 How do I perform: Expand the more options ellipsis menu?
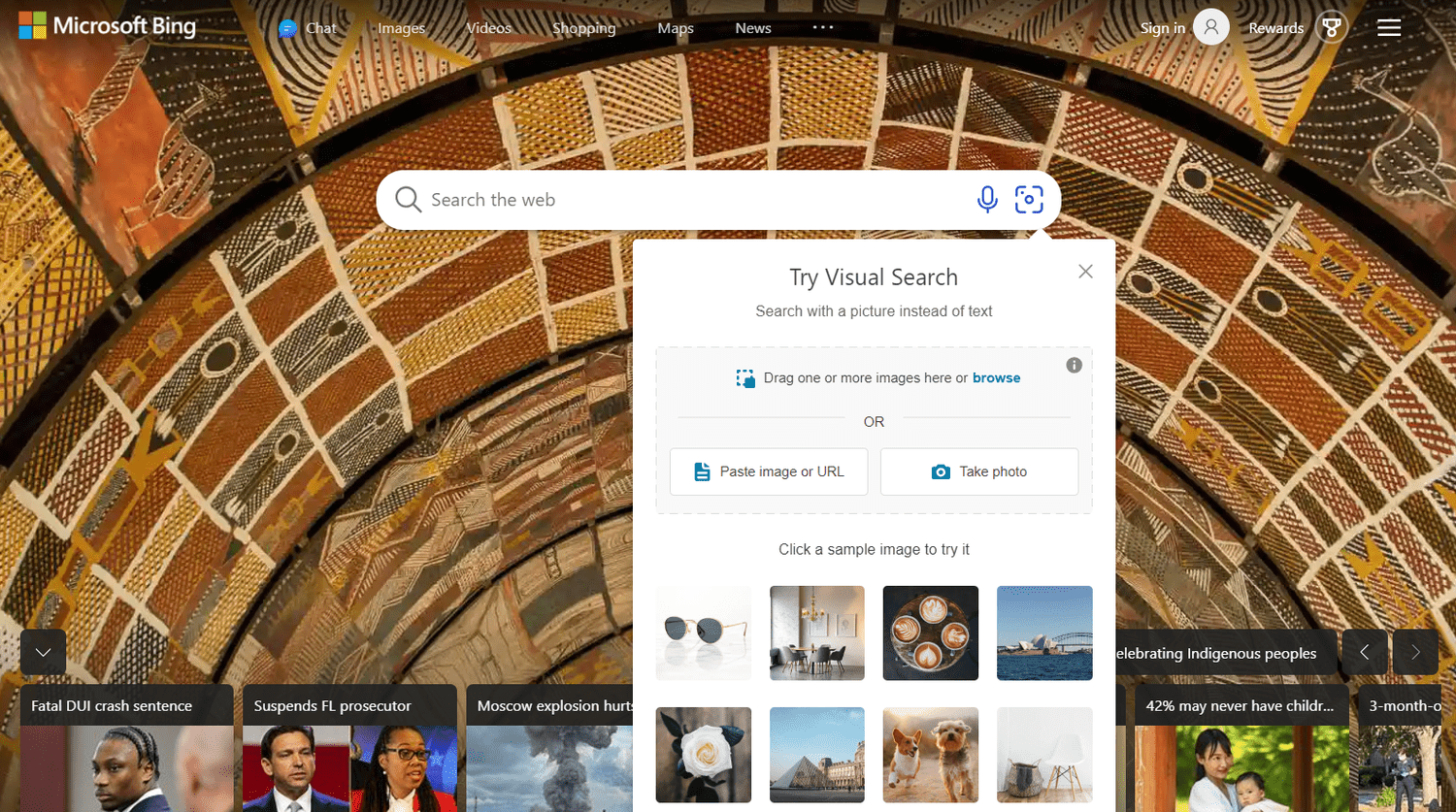pyautogui.click(x=823, y=28)
